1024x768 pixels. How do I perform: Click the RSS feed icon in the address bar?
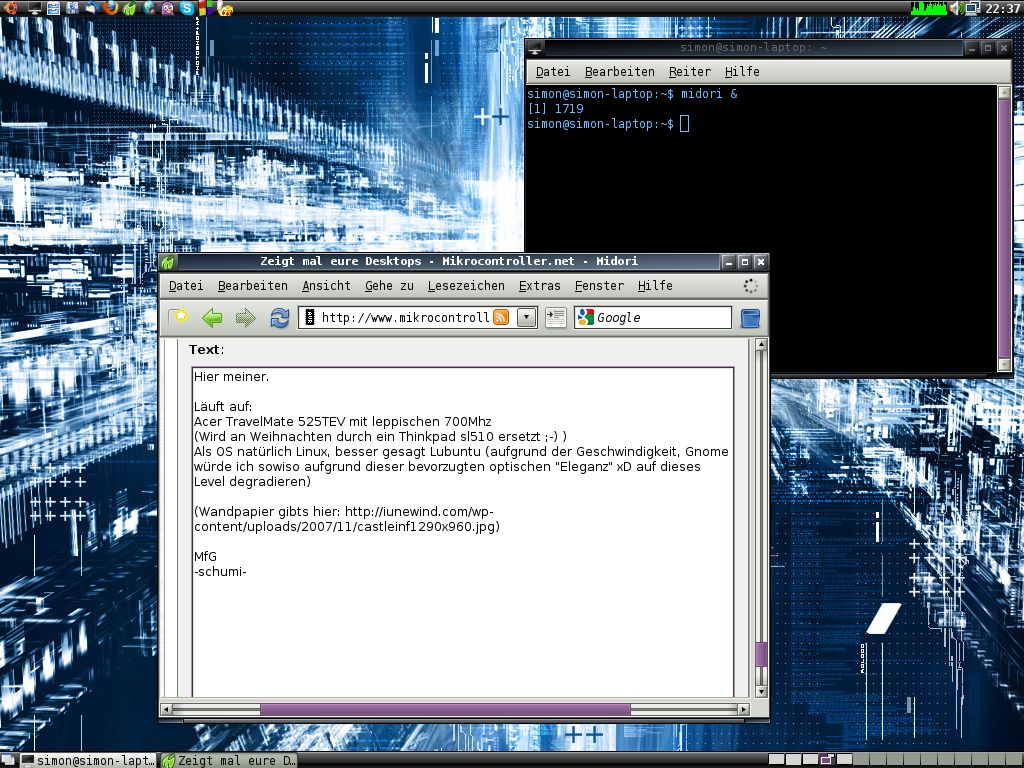pyautogui.click(x=501, y=317)
